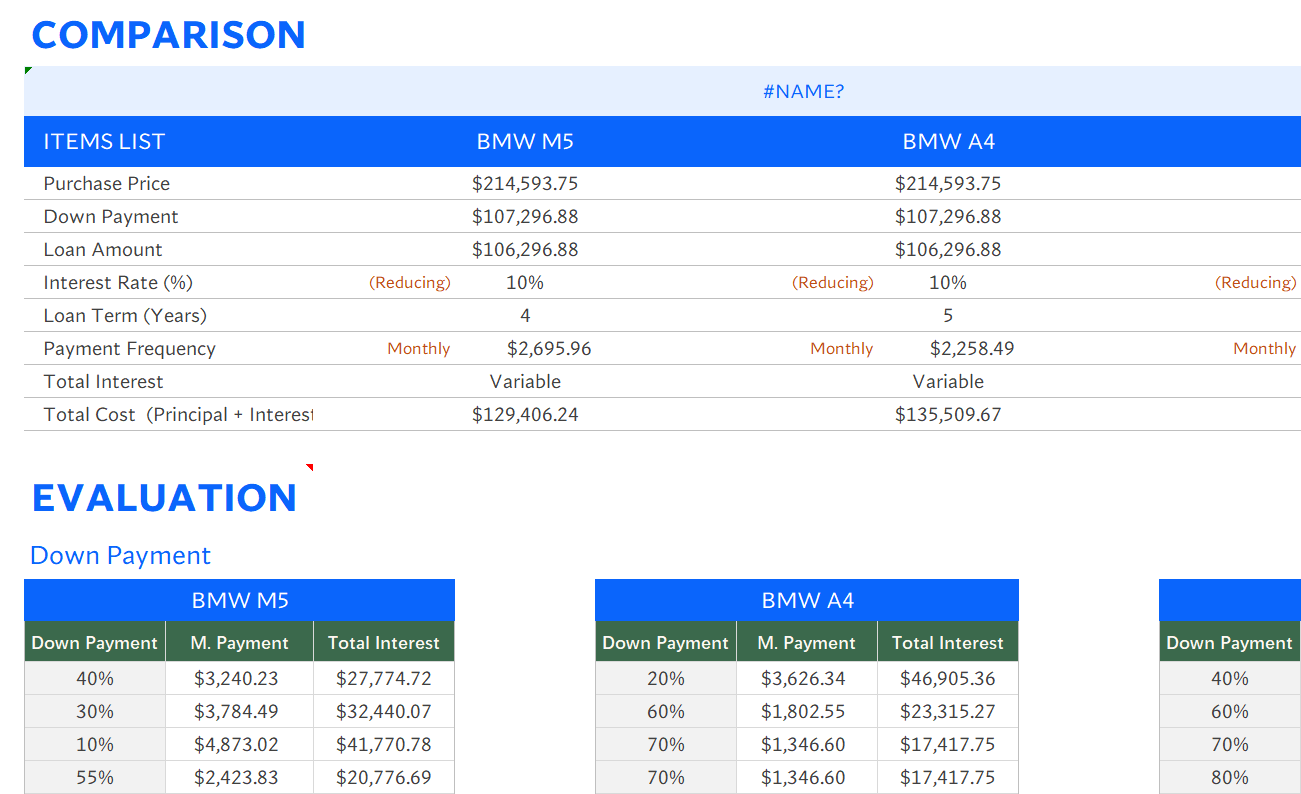The width and height of the screenshot is (1301, 794).
Task: Select BMW M5 header in comparison table
Action: point(525,141)
